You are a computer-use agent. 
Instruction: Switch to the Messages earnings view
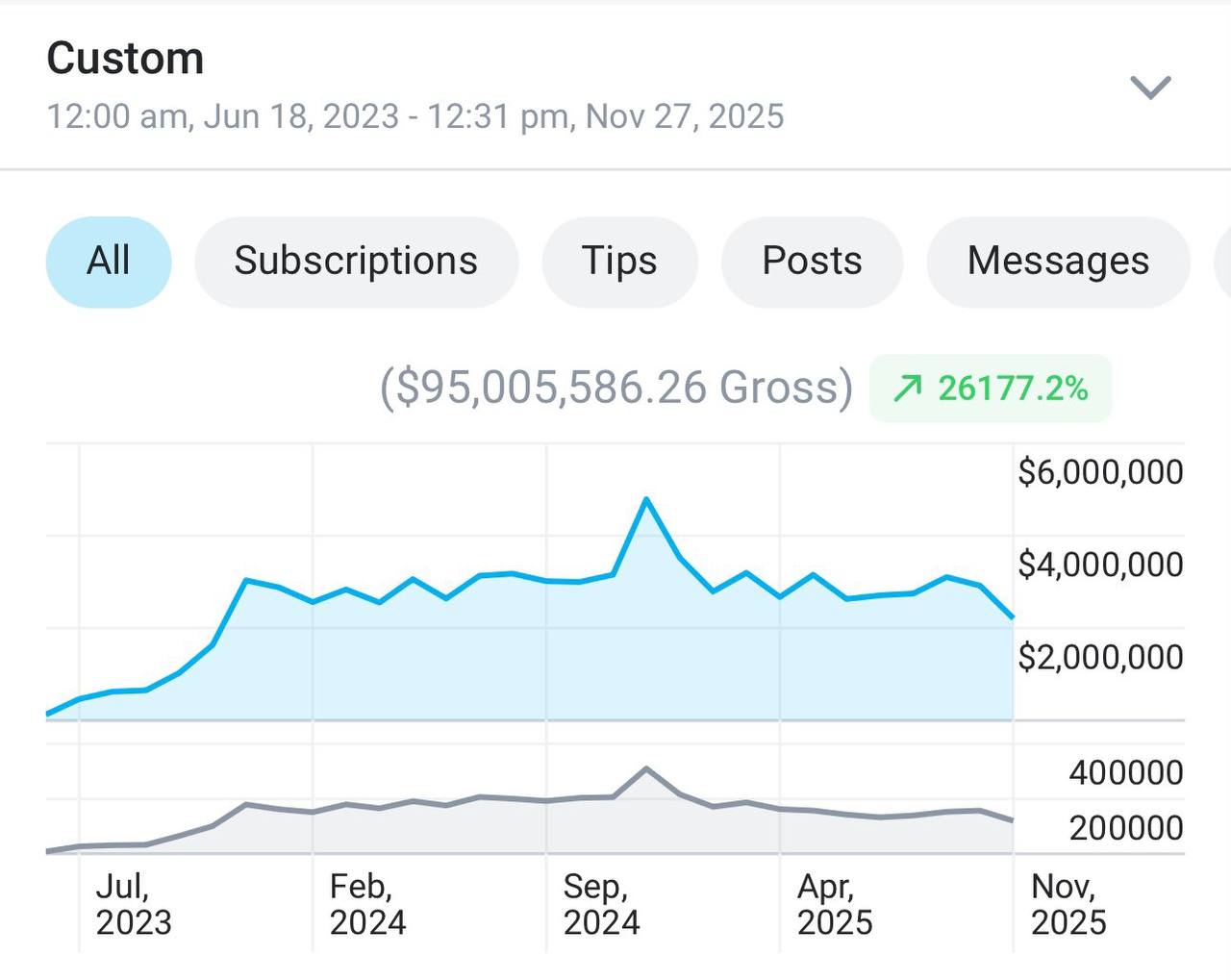pyautogui.click(x=1059, y=261)
